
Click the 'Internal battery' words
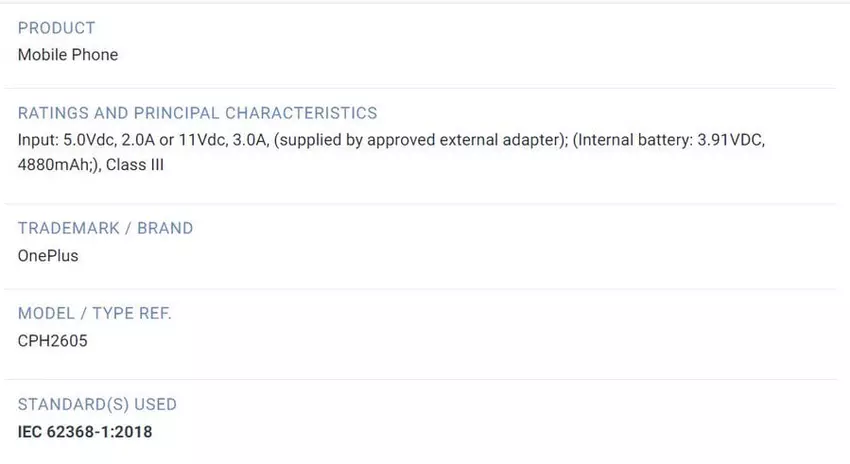[631, 140]
